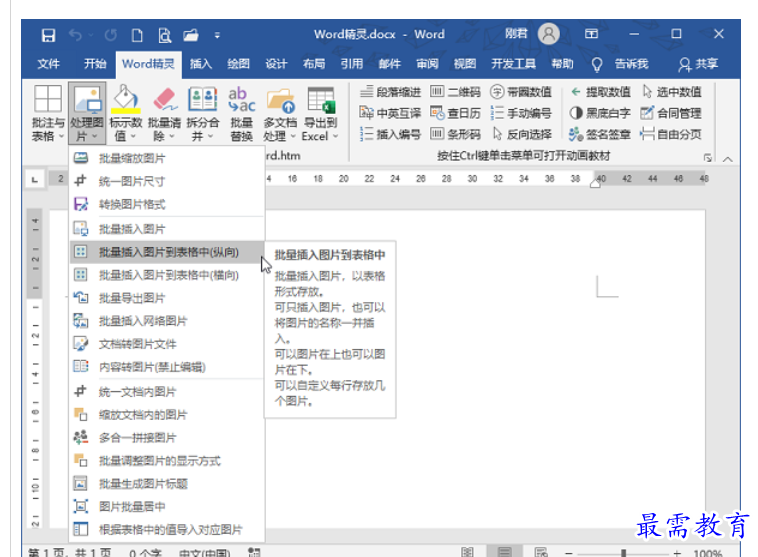Collapse the 处理图片 dropdown button
Viewport: 758px width, 557px height.
pyautogui.click(x=87, y=114)
